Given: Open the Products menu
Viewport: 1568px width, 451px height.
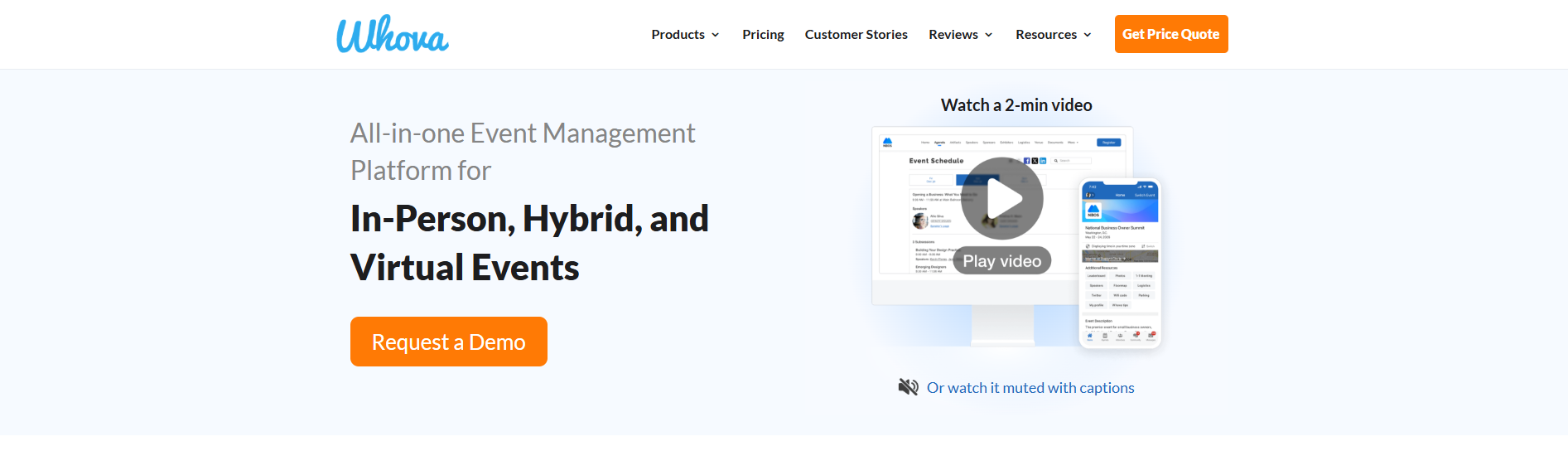Looking at the screenshot, I should pos(678,35).
